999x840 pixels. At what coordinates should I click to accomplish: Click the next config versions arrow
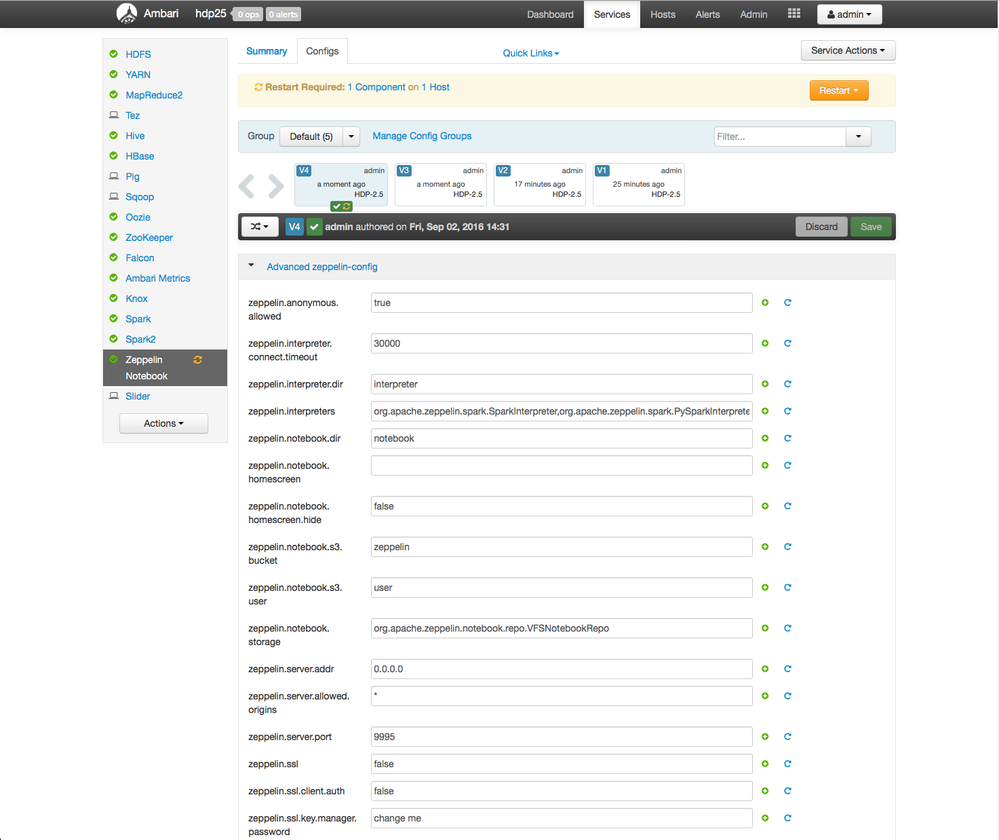pyautogui.click(x=275, y=185)
